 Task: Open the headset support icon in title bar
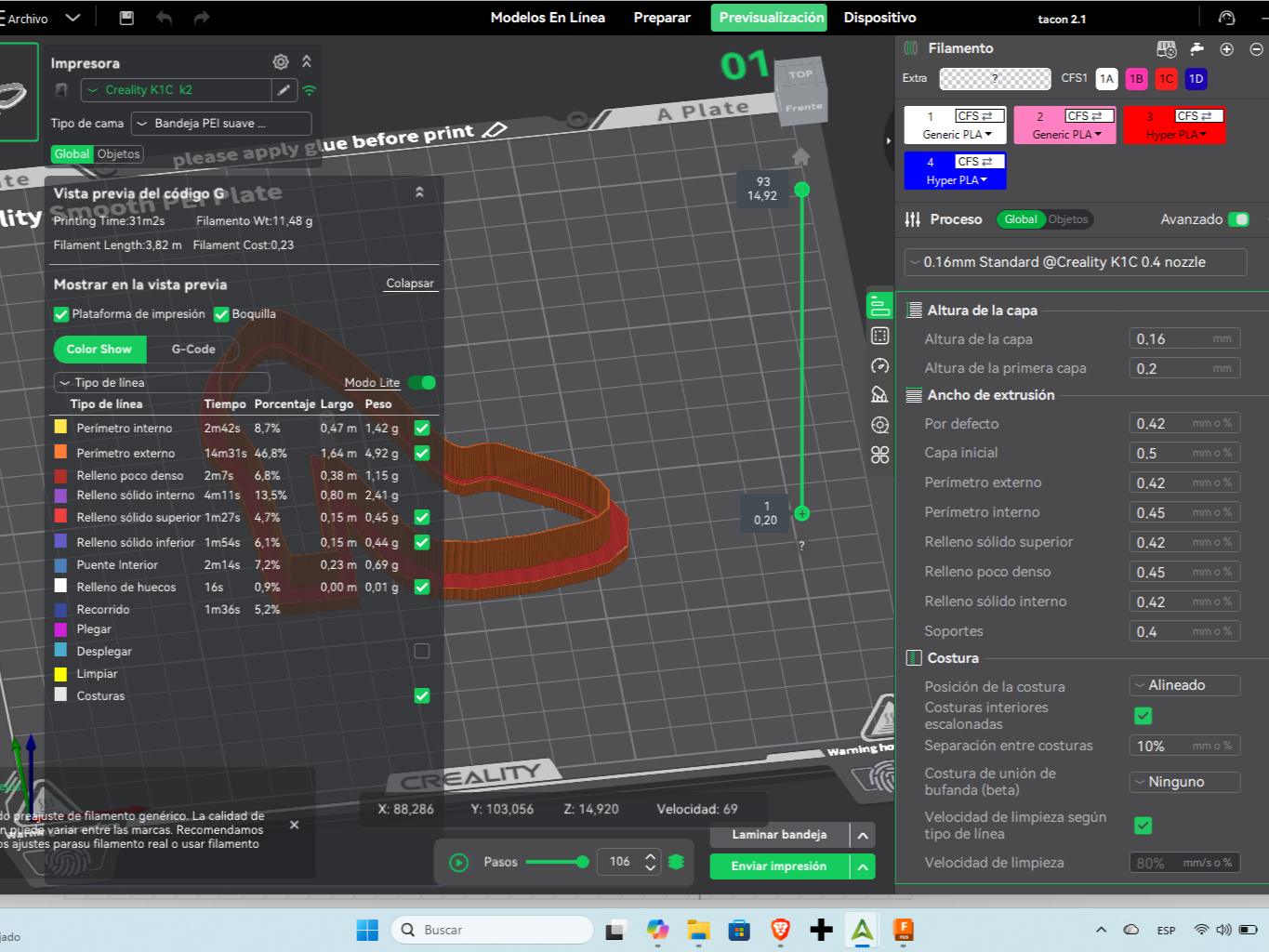1226,18
